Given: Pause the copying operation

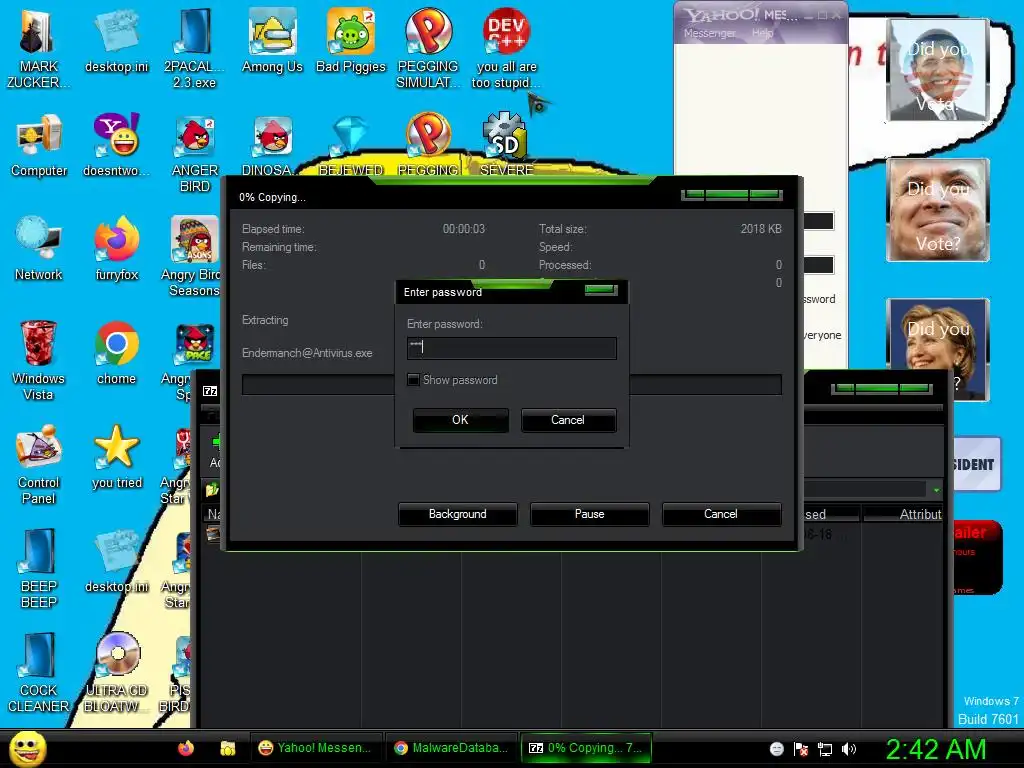Looking at the screenshot, I should [590, 514].
